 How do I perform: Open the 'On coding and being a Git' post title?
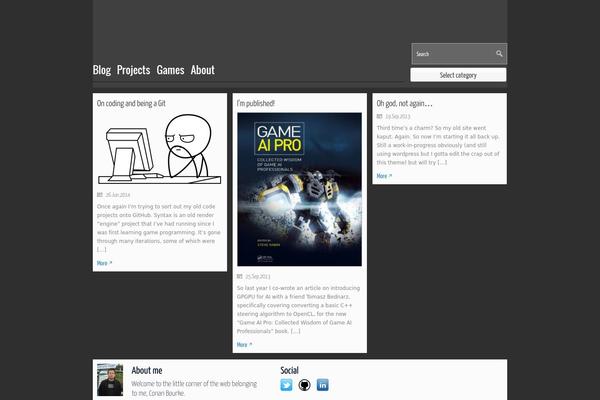point(131,103)
